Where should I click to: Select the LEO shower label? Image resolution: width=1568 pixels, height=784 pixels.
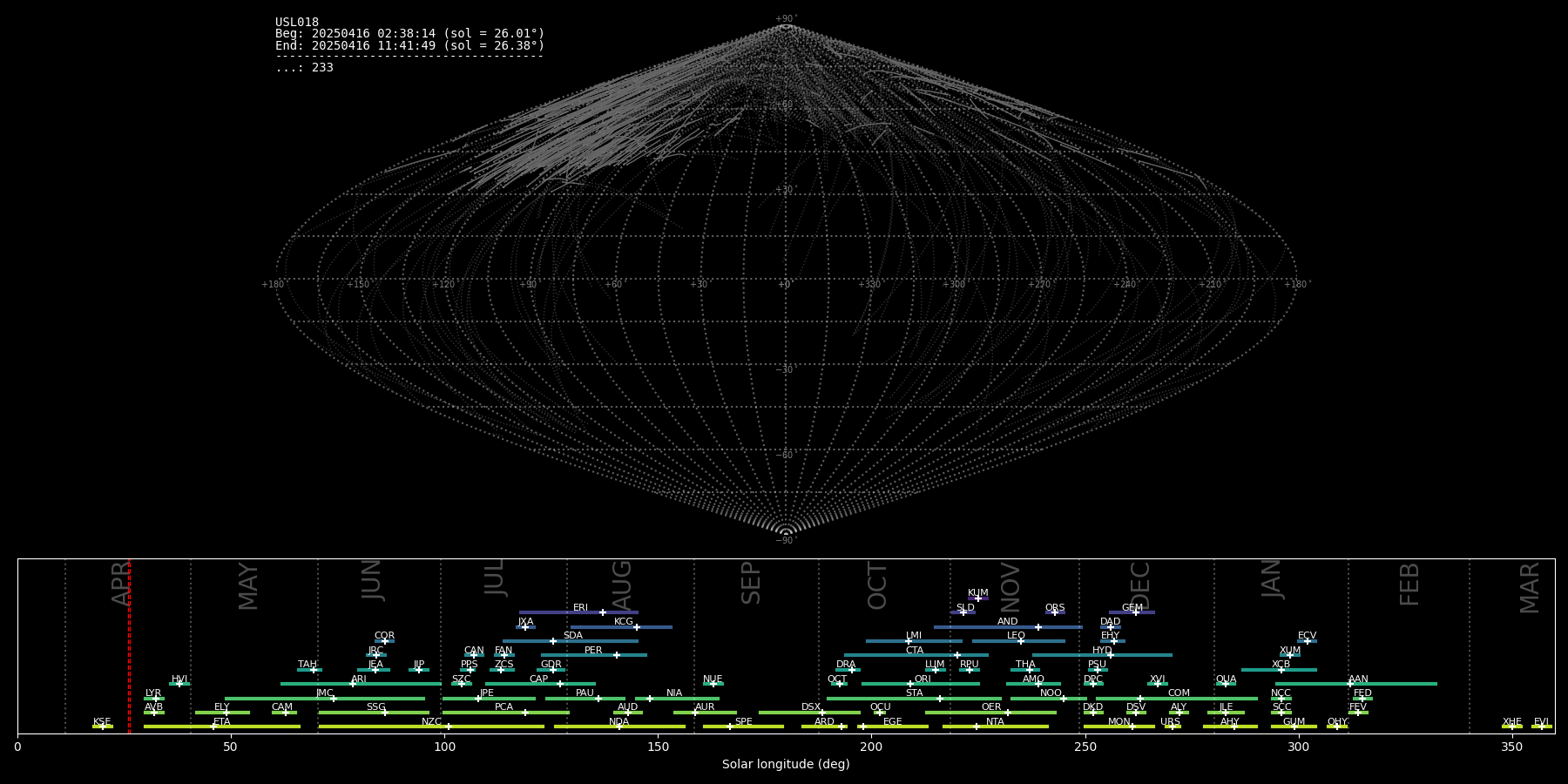point(1017,636)
